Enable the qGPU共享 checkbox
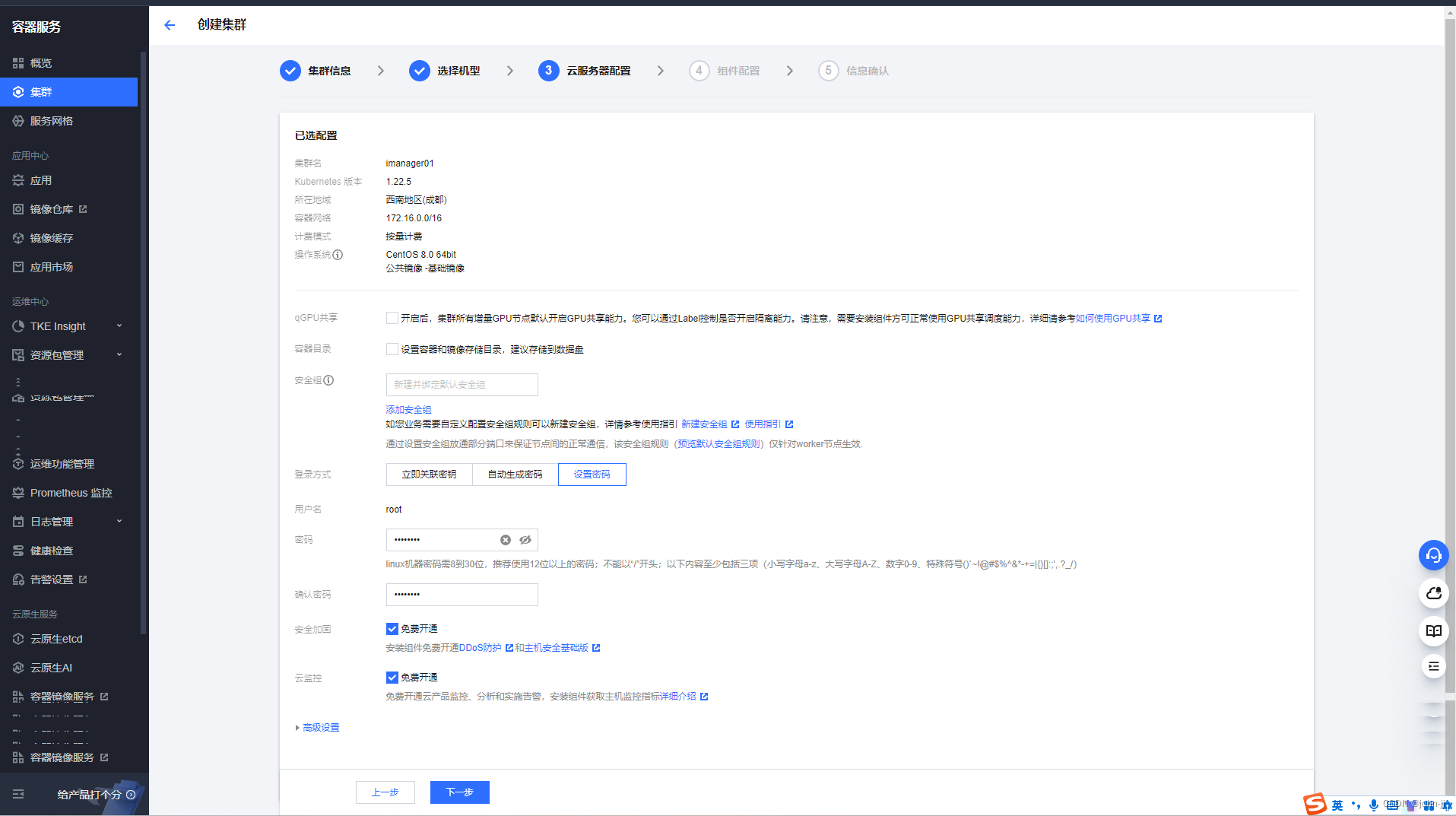The image size is (1456, 816). click(392, 318)
